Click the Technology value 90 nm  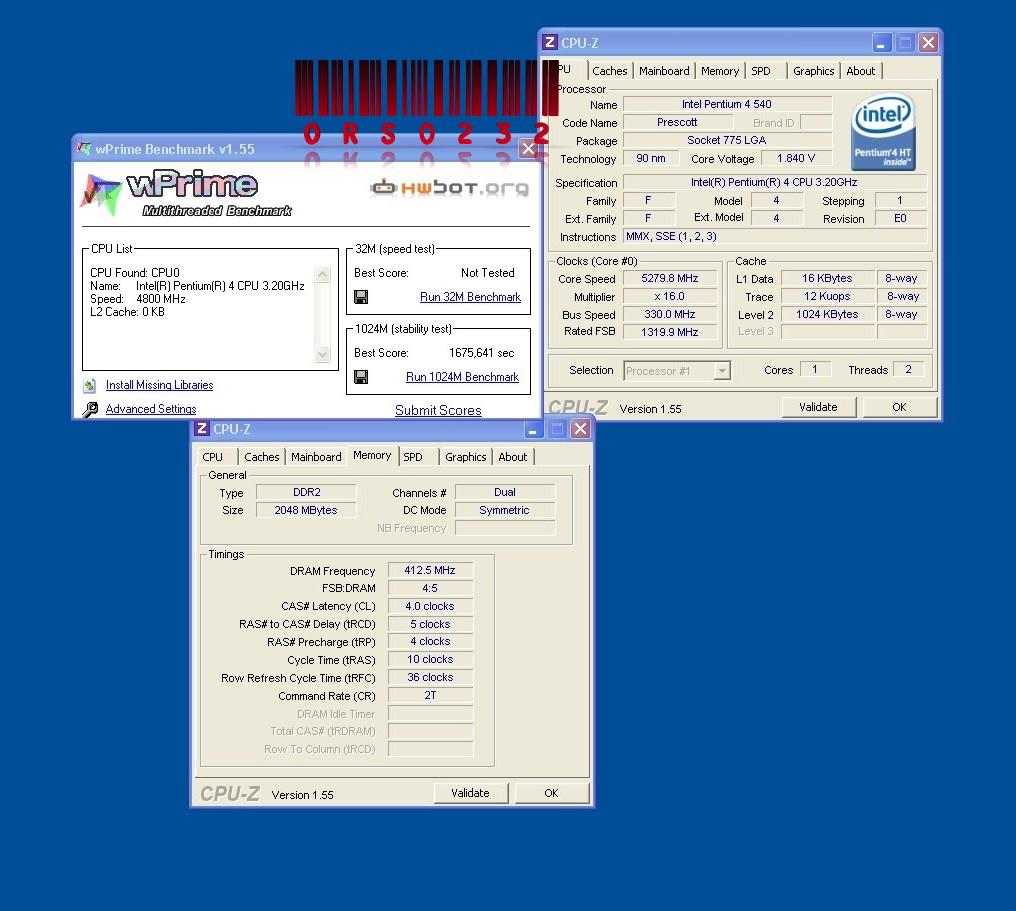click(x=651, y=159)
